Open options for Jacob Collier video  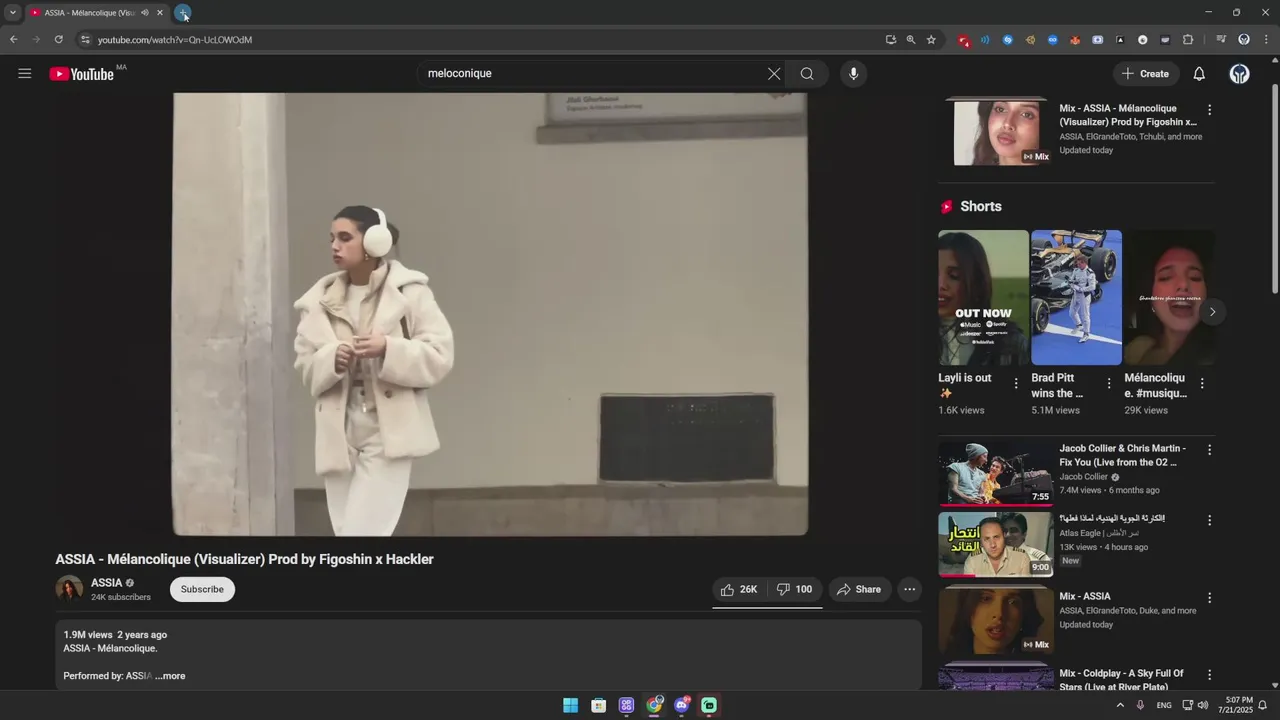pyautogui.click(x=1209, y=450)
